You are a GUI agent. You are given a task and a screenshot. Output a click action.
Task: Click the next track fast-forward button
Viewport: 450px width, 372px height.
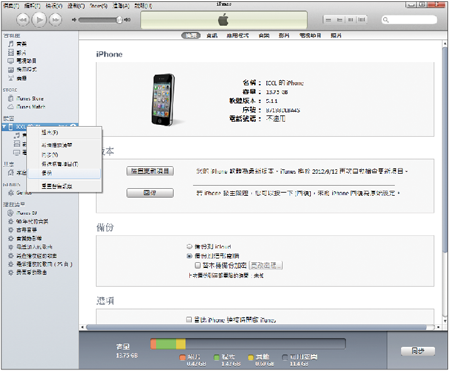pos(55,20)
